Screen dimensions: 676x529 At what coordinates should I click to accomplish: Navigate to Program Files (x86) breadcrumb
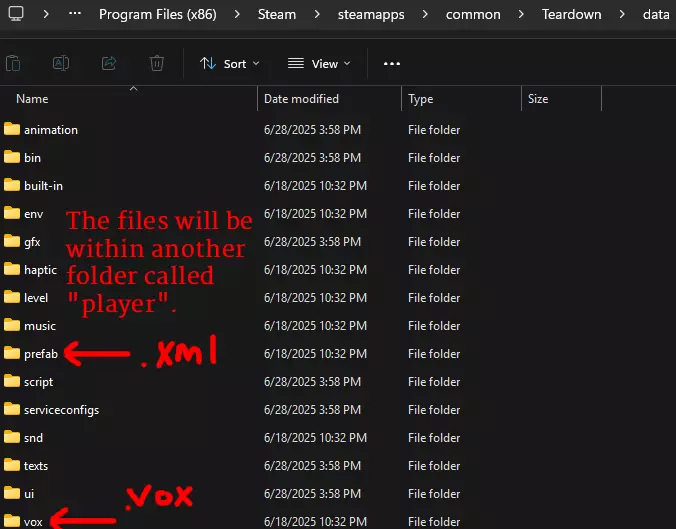[x=158, y=14]
